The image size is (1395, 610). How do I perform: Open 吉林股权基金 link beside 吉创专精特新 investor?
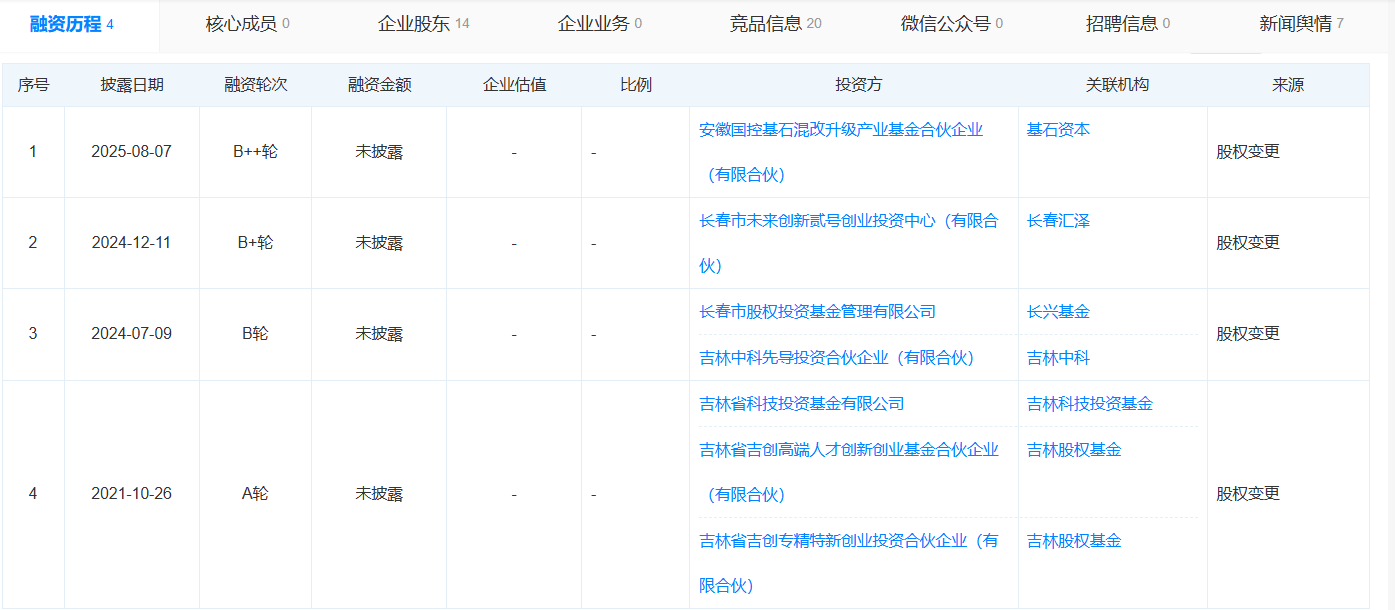coord(1074,541)
